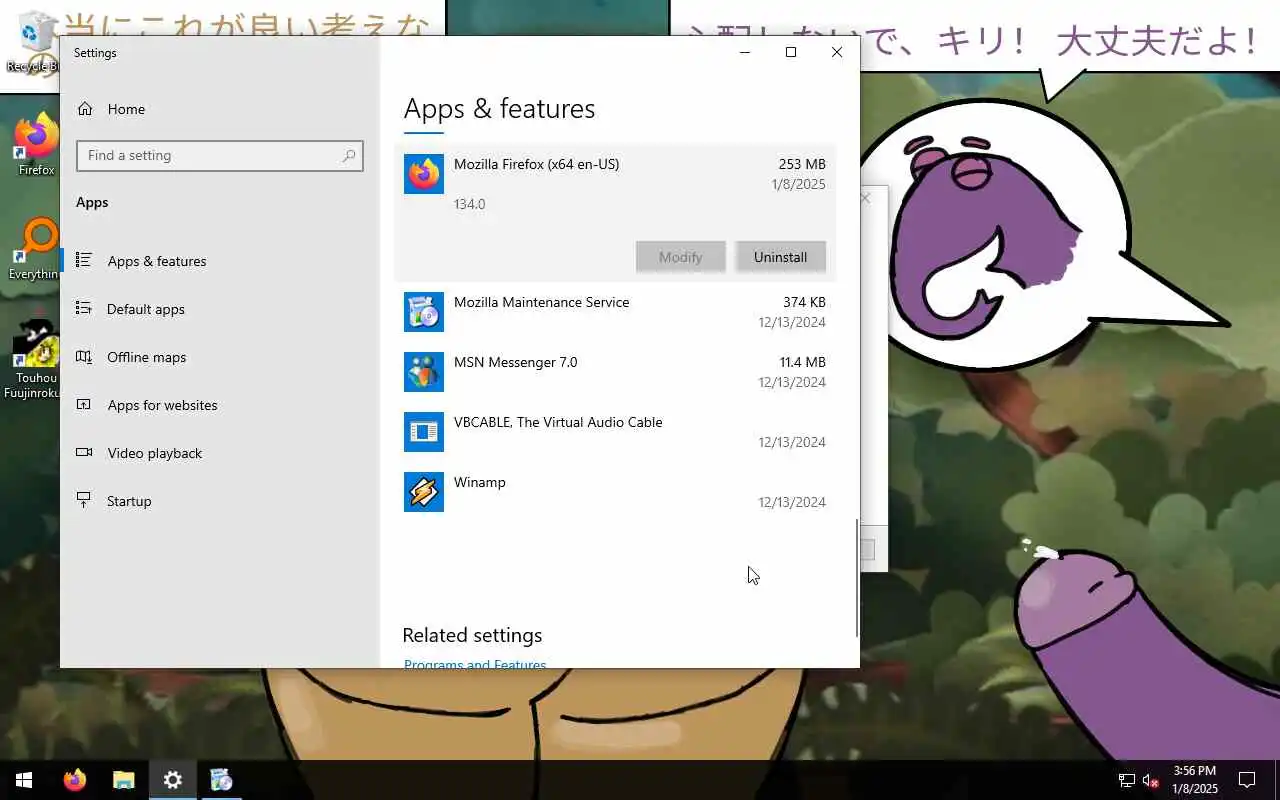Open the Recycle Bin desktop icon
Image resolution: width=1280 pixels, height=800 pixels.
pos(37,40)
